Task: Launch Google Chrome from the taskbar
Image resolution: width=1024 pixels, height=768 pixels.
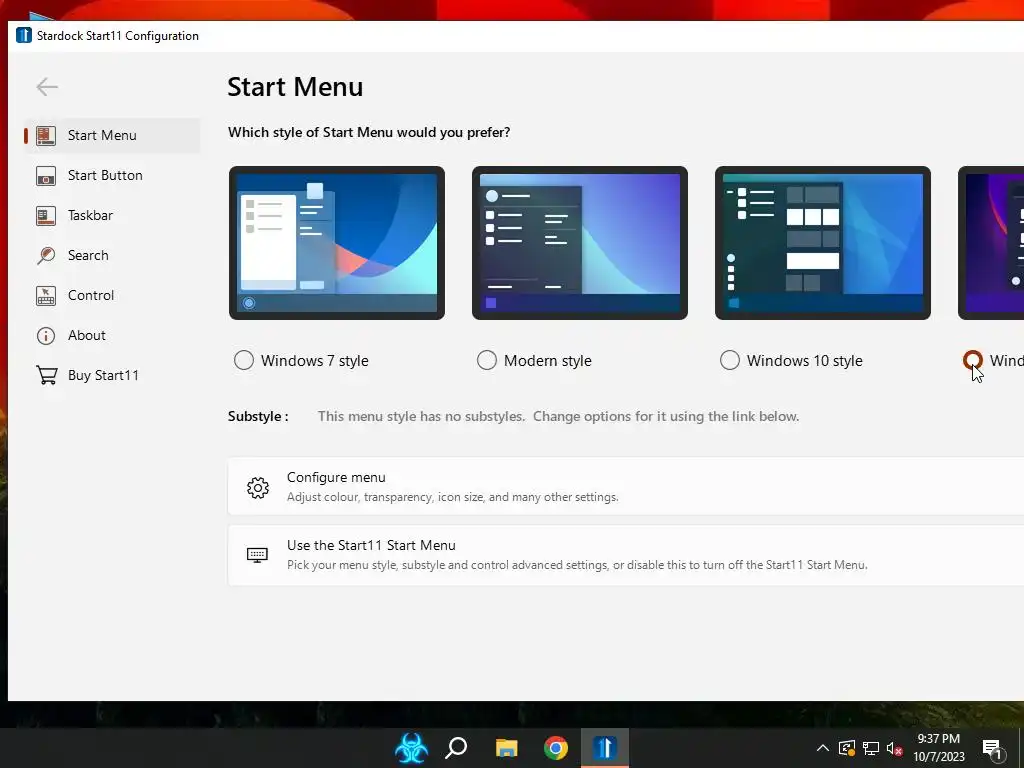Action: (556, 748)
